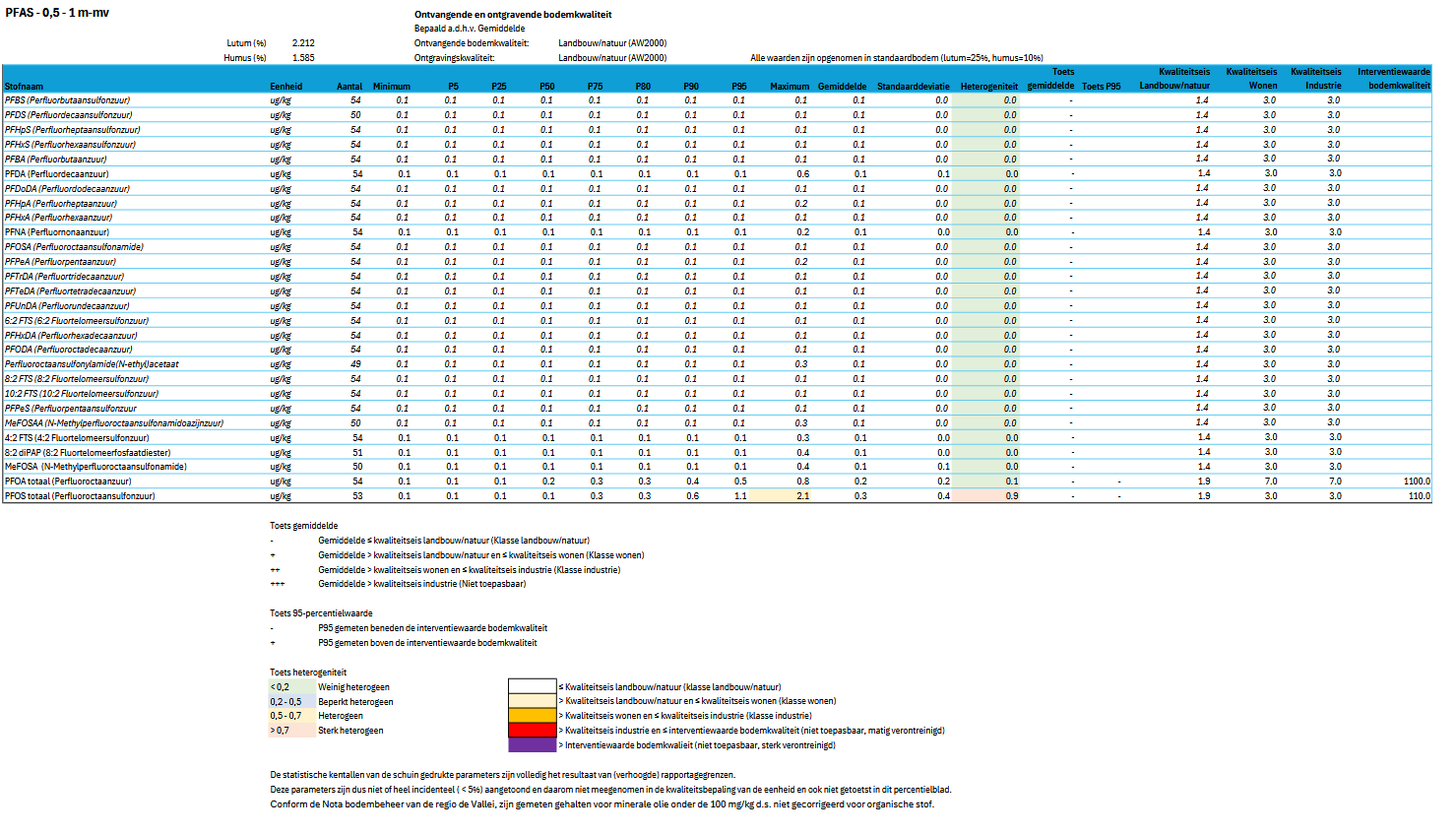Screen dimensions: 1456x834
Task: Select the green '<0,2' heterogeneity legend cell
Action: click(291, 687)
